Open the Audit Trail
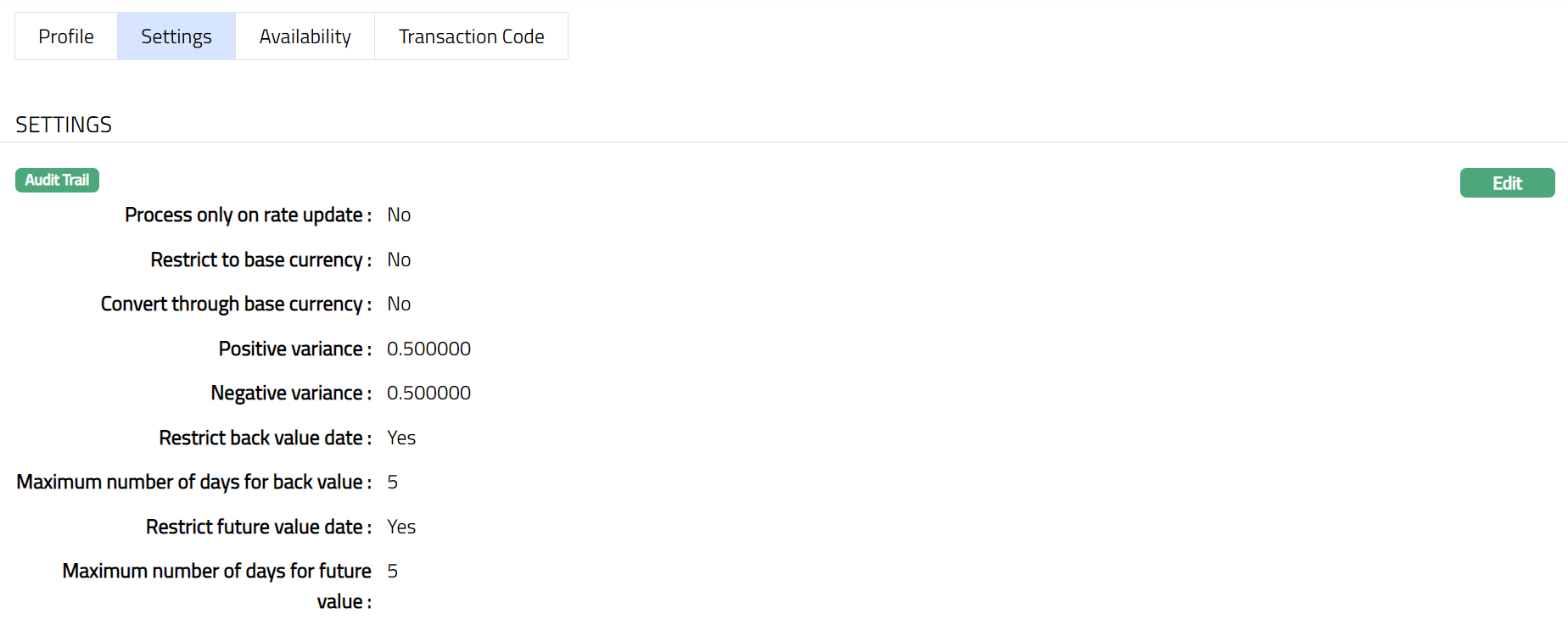The image size is (1568, 625). click(x=57, y=180)
